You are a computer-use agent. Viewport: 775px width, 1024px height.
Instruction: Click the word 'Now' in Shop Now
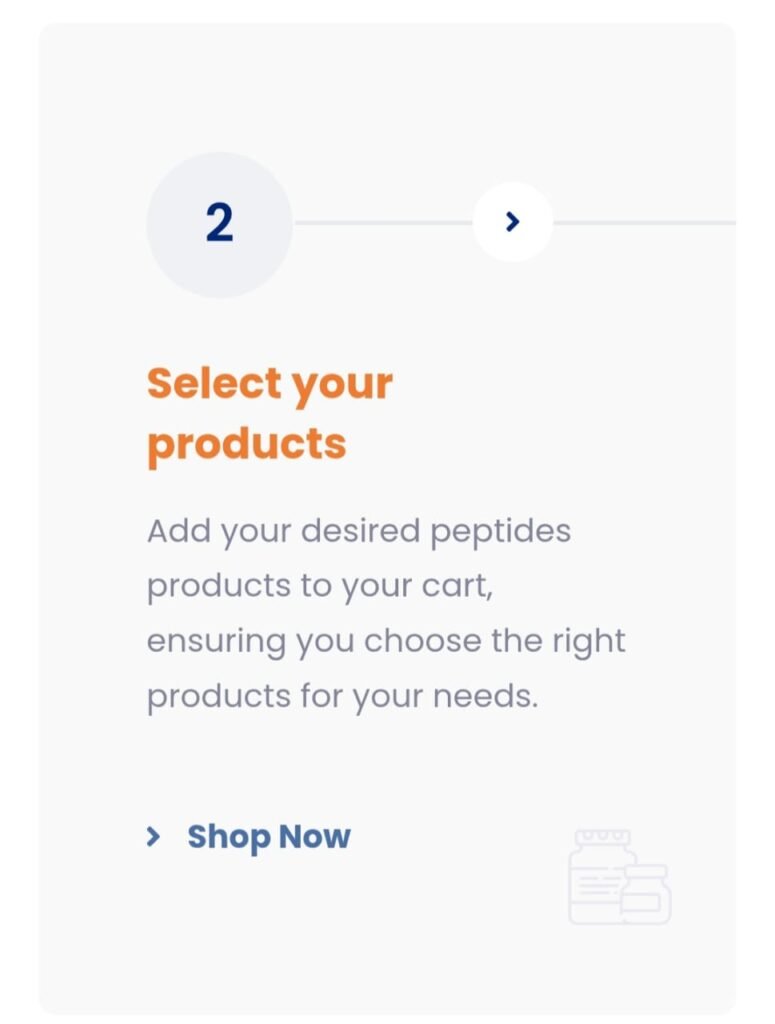(314, 837)
